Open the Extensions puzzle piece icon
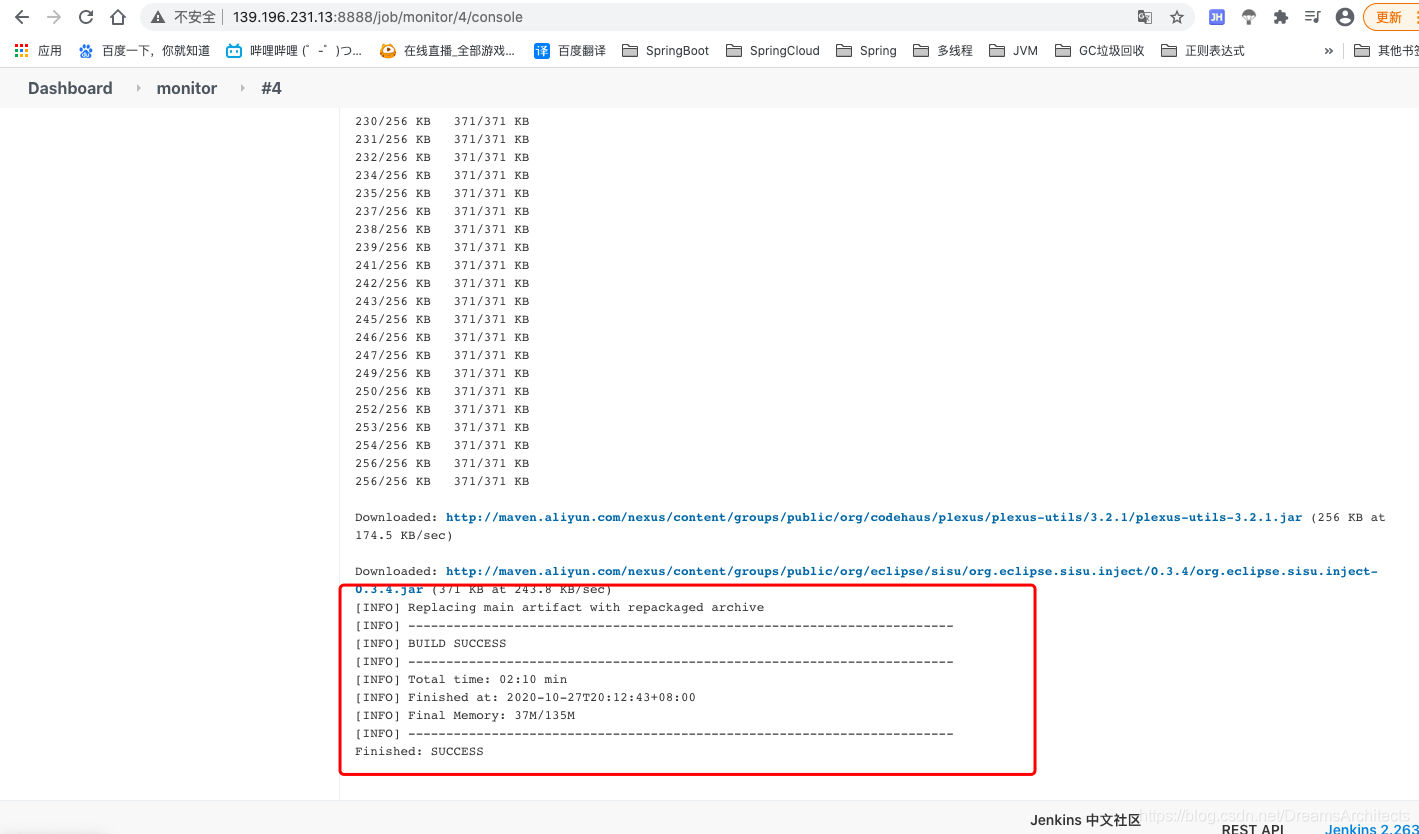The width and height of the screenshot is (1419, 834). (1281, 17)
